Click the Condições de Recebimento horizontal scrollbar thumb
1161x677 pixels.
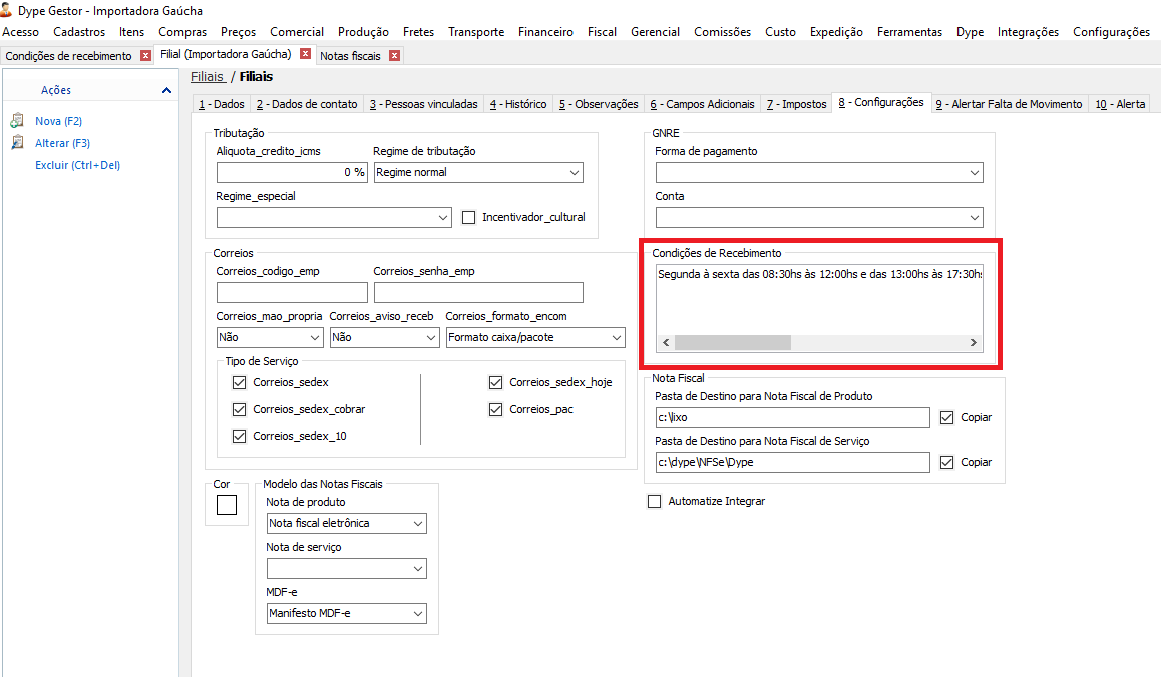[x=732, y=342]
